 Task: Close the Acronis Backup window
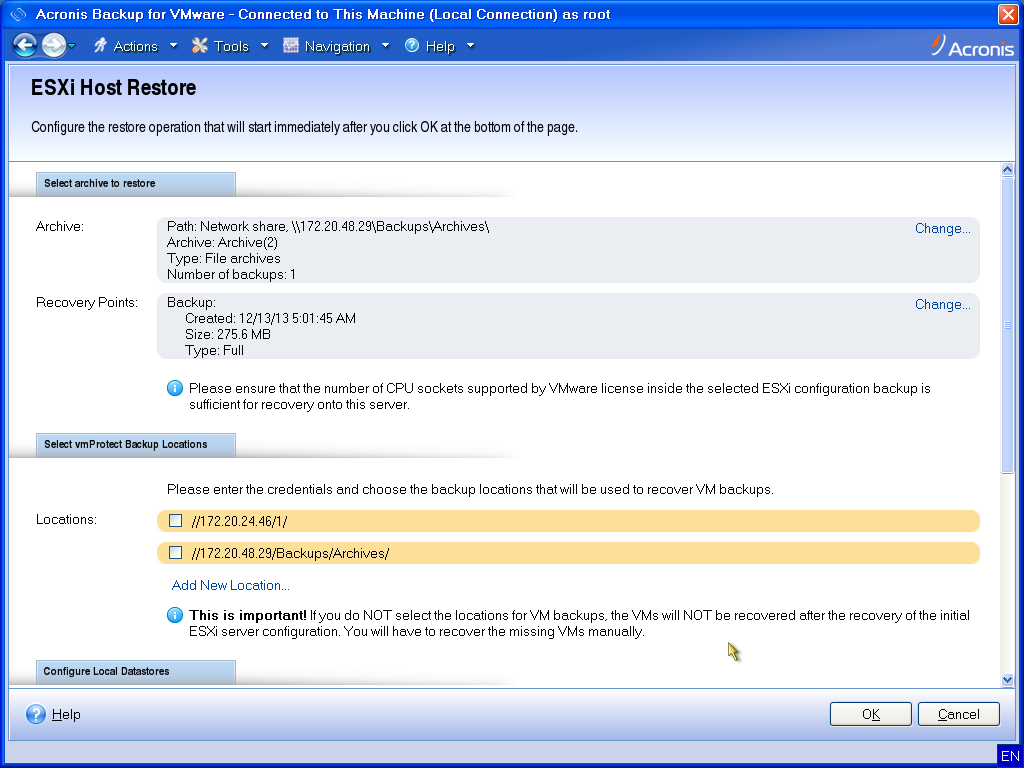tap(1008, 14)
